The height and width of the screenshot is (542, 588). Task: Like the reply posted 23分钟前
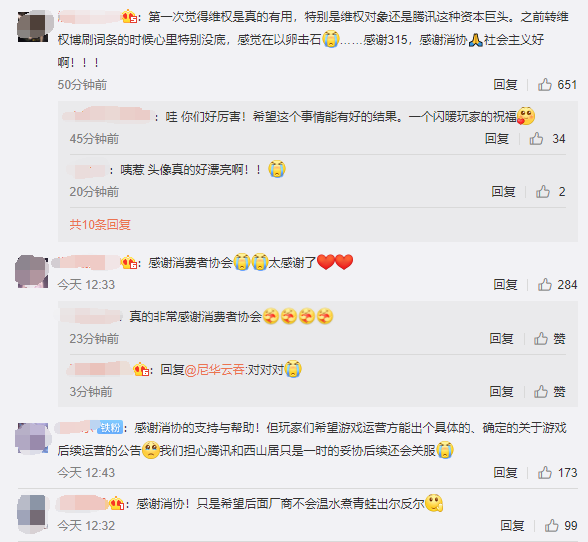click(x=549, y=339)
